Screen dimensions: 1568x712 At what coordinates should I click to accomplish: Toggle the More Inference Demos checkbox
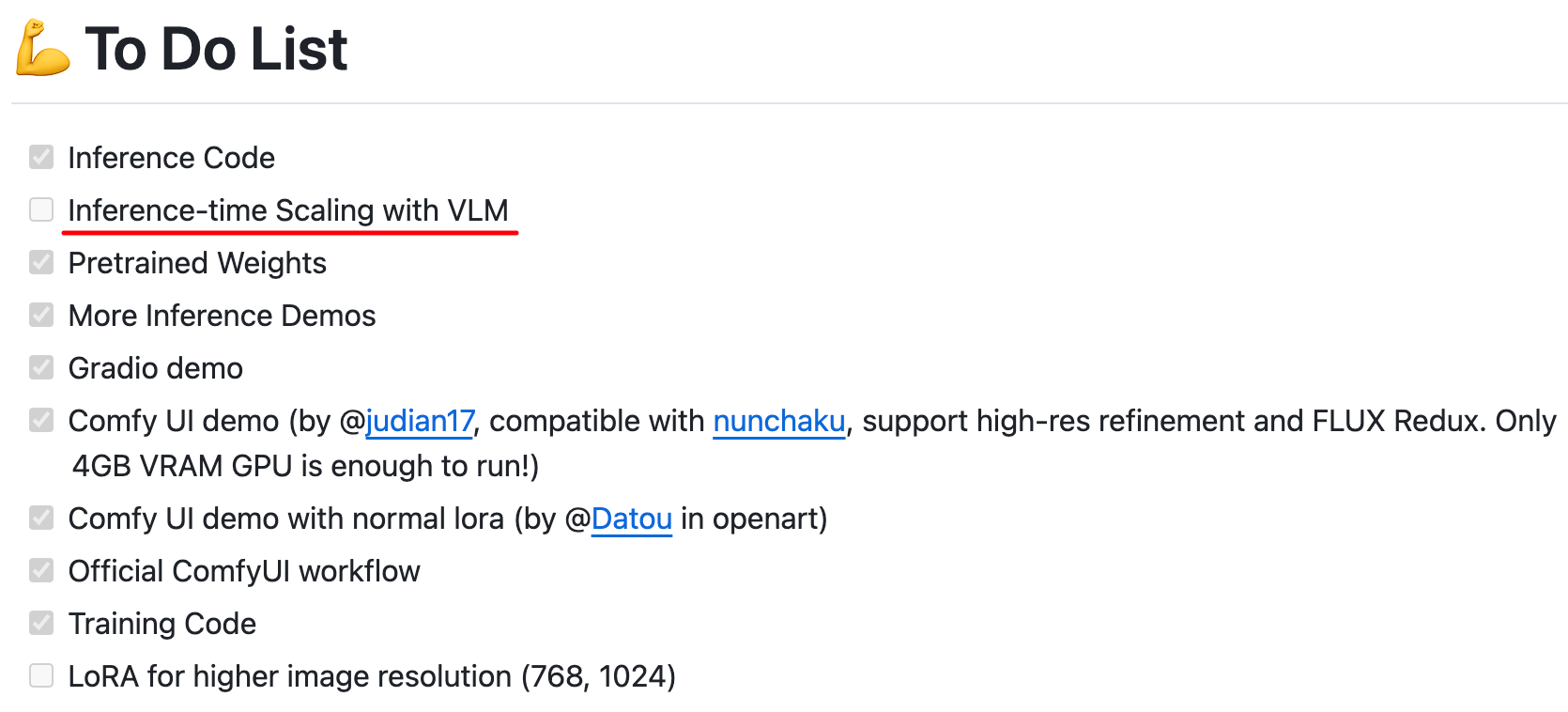click(41, 315)
